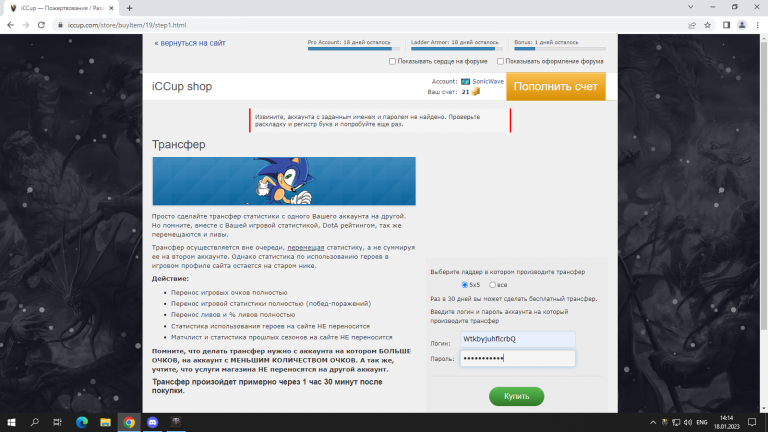
Task: Close the iCCup browser tab
Action: click(111, 8)
